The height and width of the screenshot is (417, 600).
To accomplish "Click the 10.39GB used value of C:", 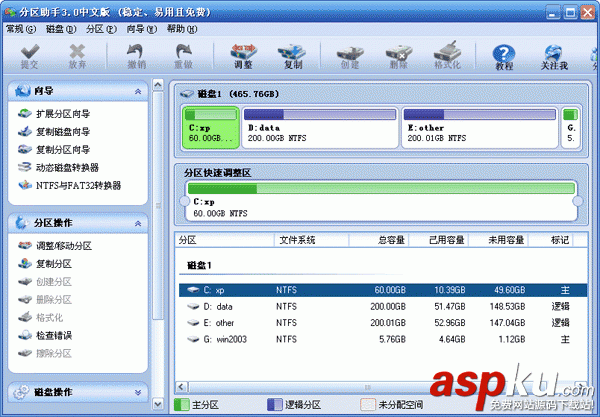I will click(450, 290).
